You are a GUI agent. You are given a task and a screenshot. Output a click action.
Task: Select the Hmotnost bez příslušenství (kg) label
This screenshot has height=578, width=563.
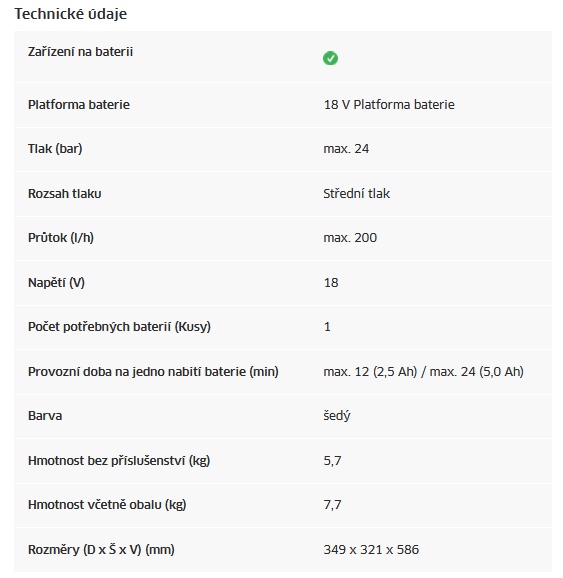point(119,461)
